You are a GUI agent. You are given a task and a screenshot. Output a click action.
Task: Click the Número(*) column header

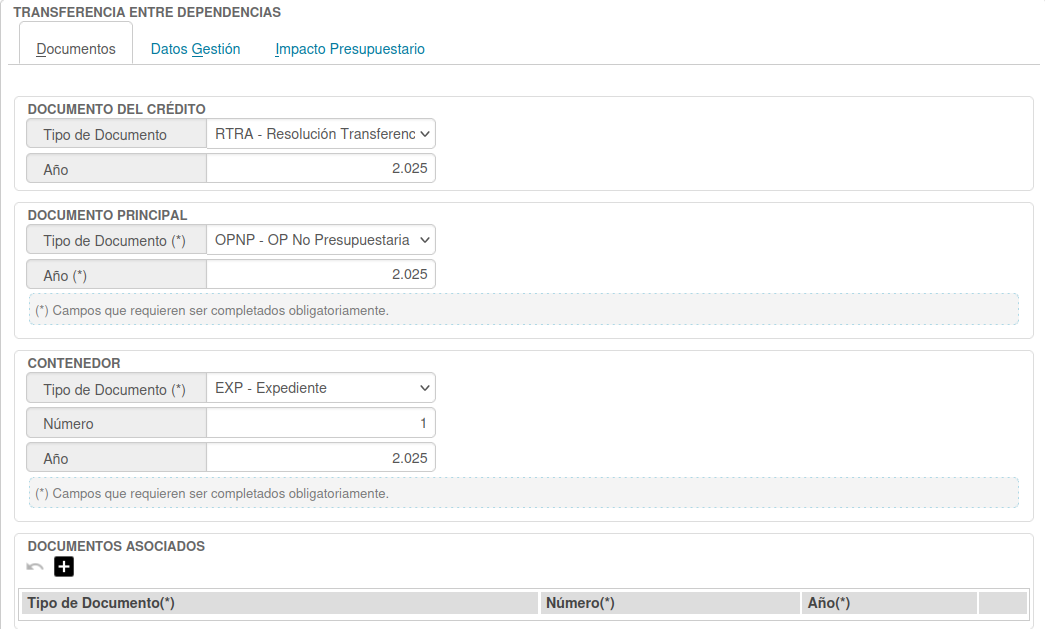click(670, 603)
